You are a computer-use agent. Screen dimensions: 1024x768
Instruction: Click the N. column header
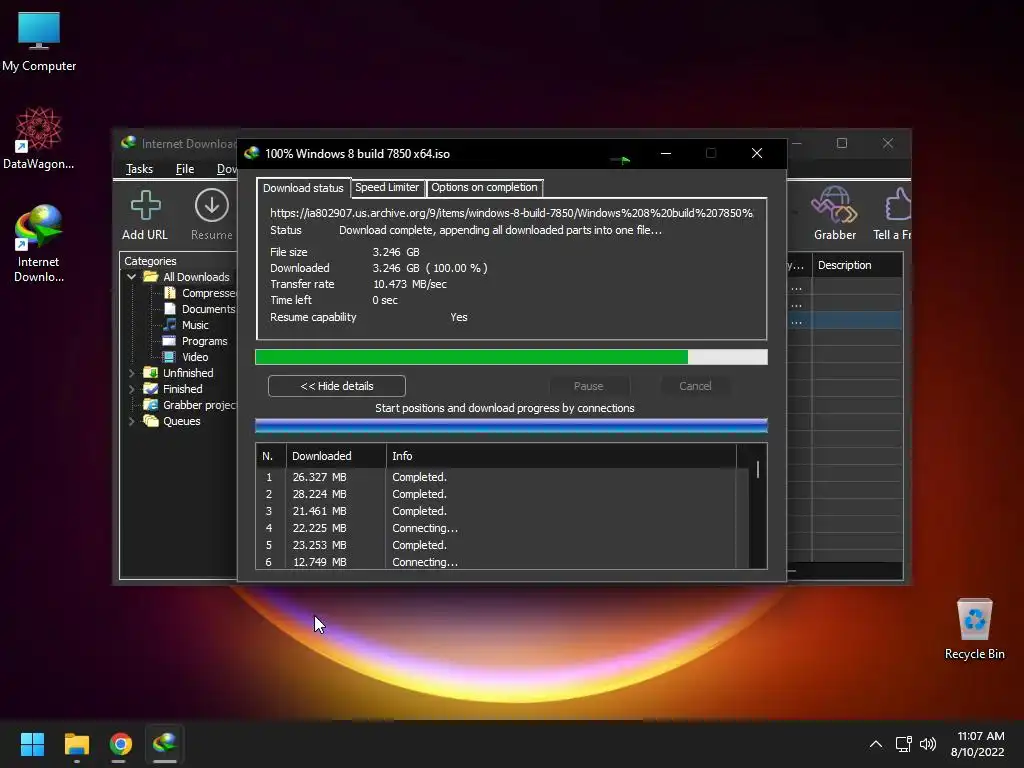270,456
